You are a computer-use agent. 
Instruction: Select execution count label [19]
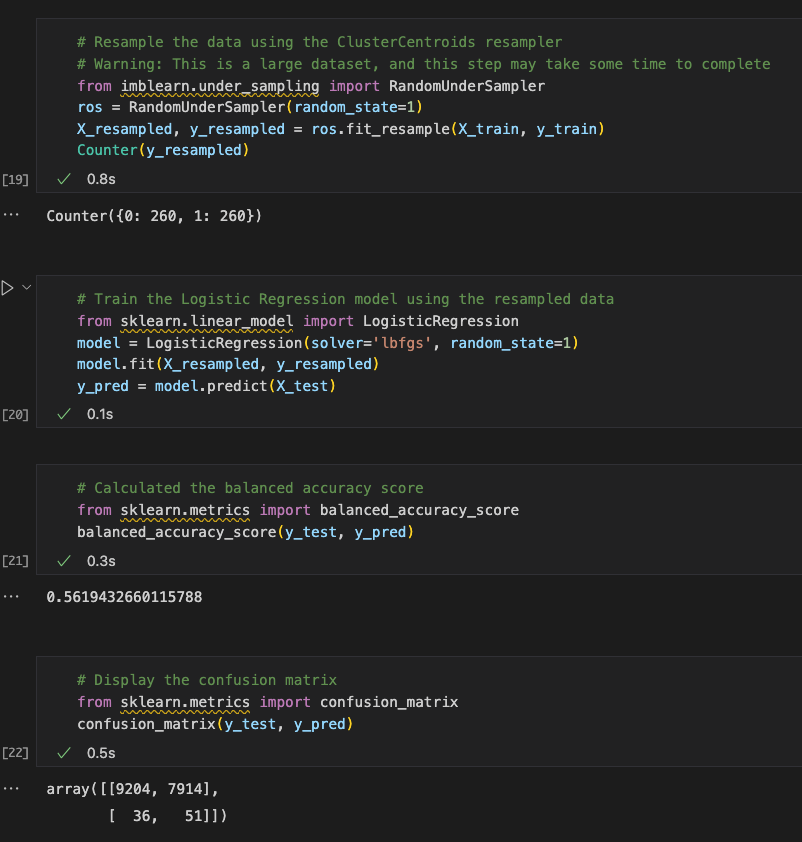[x=15, y=179]
